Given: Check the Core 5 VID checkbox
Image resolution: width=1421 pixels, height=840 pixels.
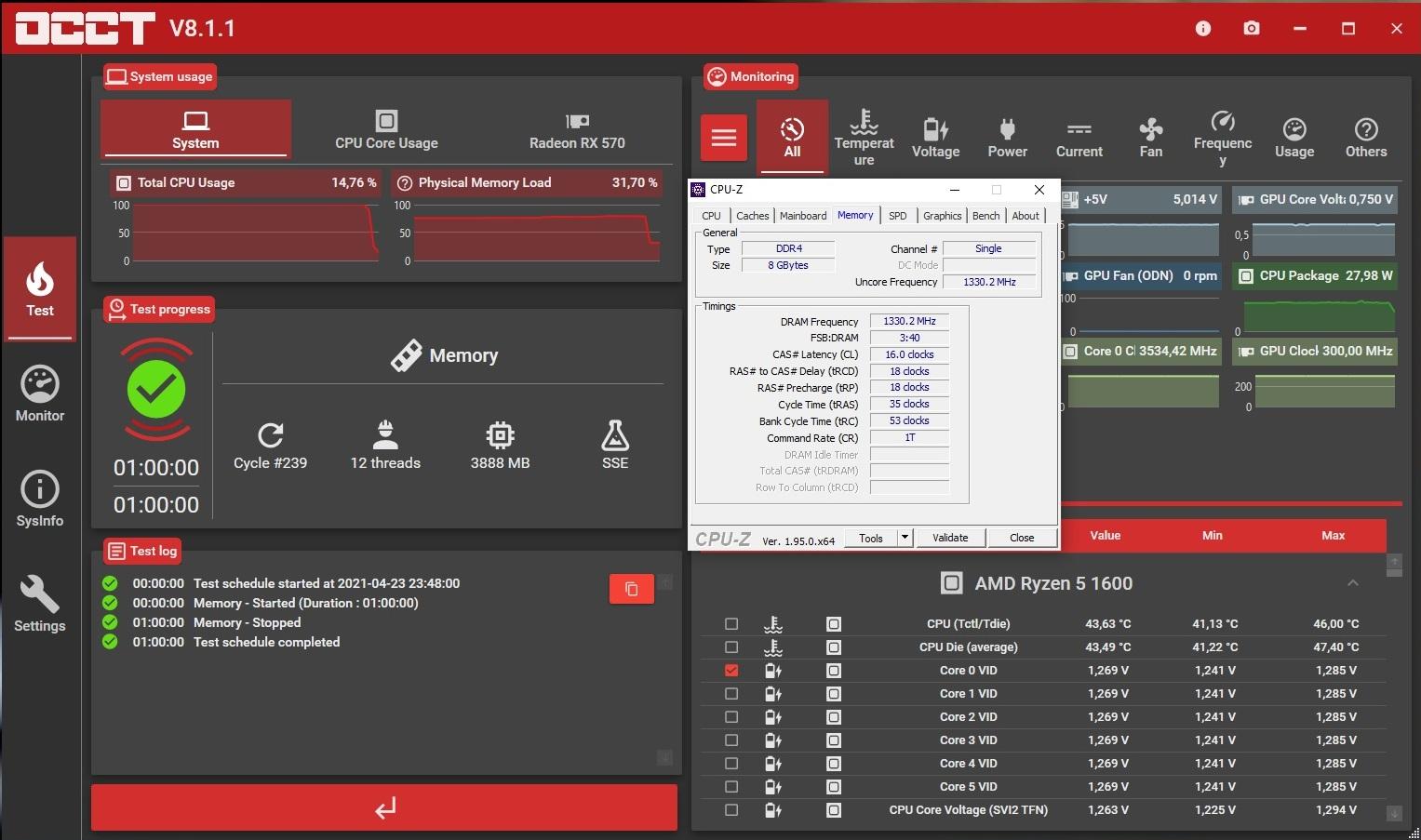Looking at the screenshot, I should pyautogui.click(x=731, y=787).
